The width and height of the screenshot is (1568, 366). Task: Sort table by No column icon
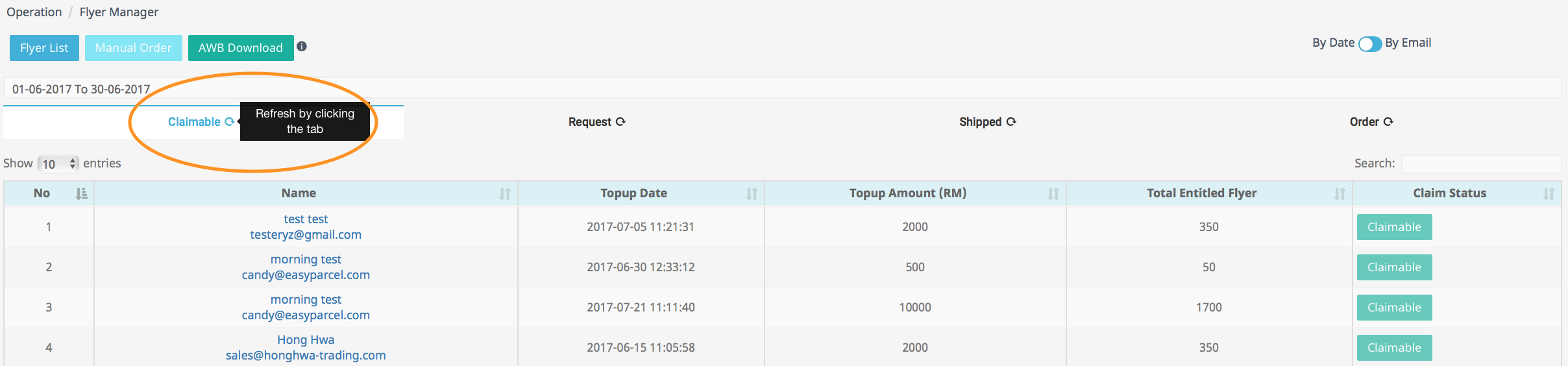81,193
